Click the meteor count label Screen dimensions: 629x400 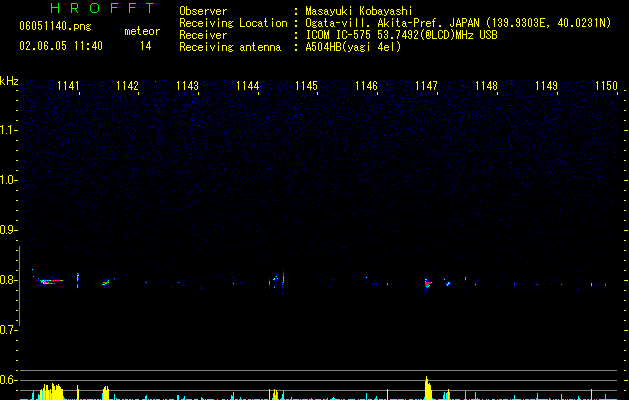[142, 31]
